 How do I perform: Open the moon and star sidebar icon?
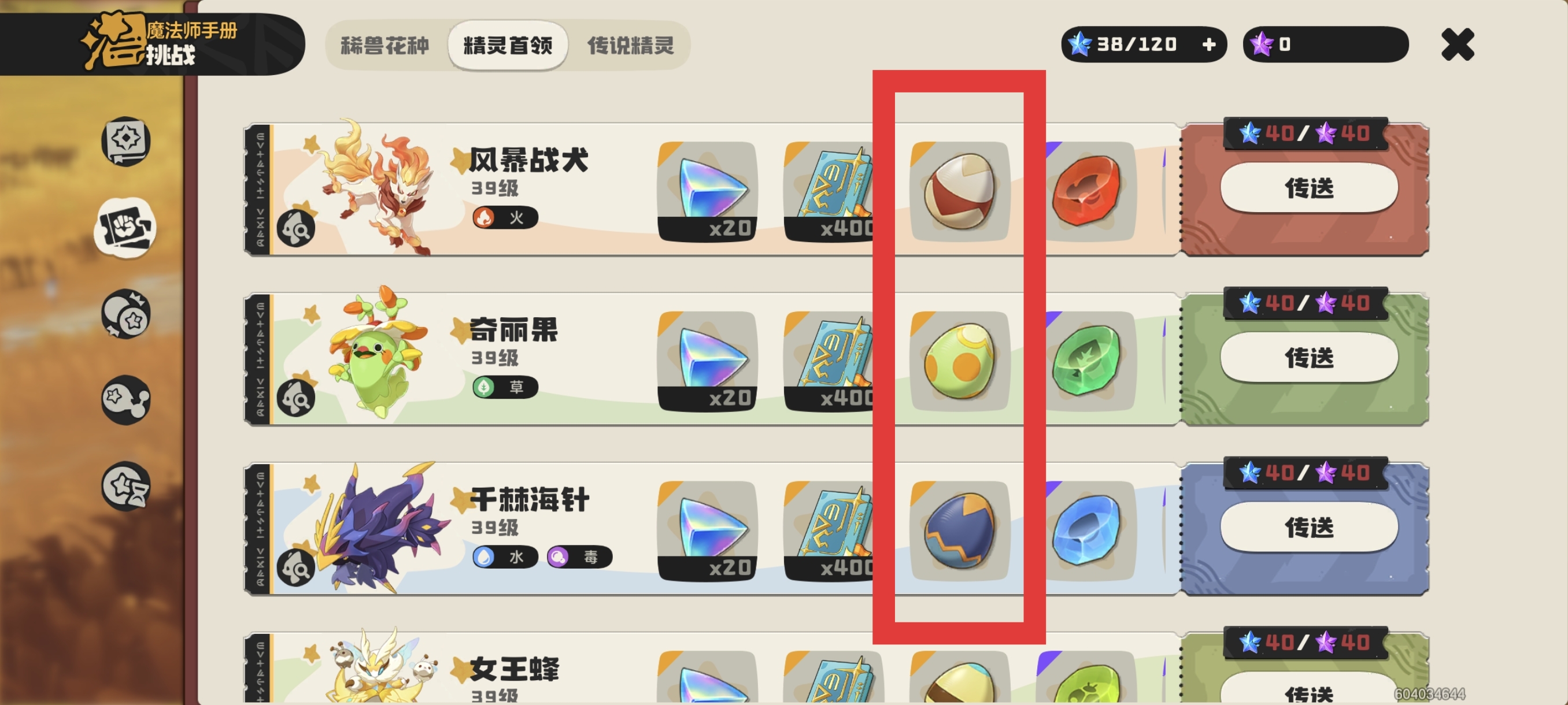click(x=126, y=314)
